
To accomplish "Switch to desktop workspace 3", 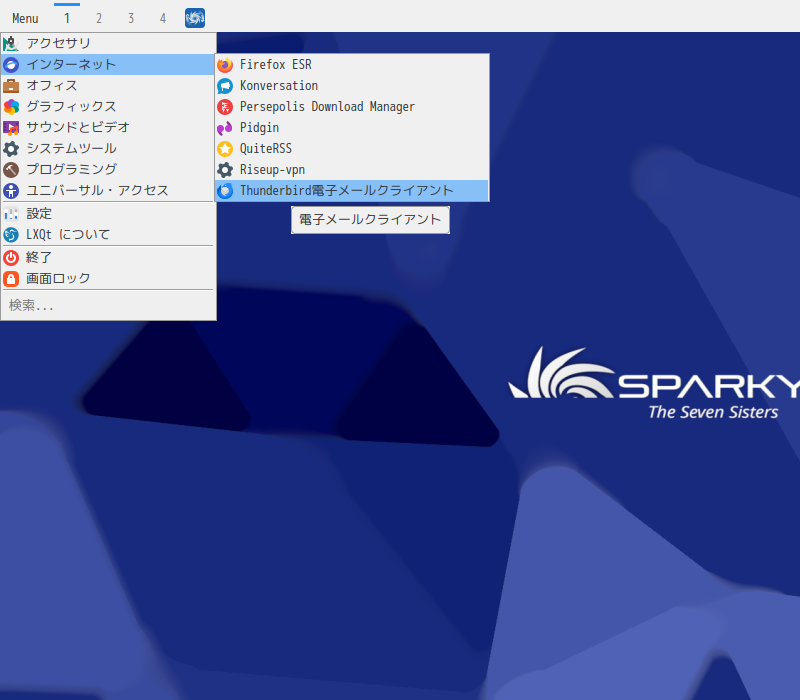I will point(131,18).
